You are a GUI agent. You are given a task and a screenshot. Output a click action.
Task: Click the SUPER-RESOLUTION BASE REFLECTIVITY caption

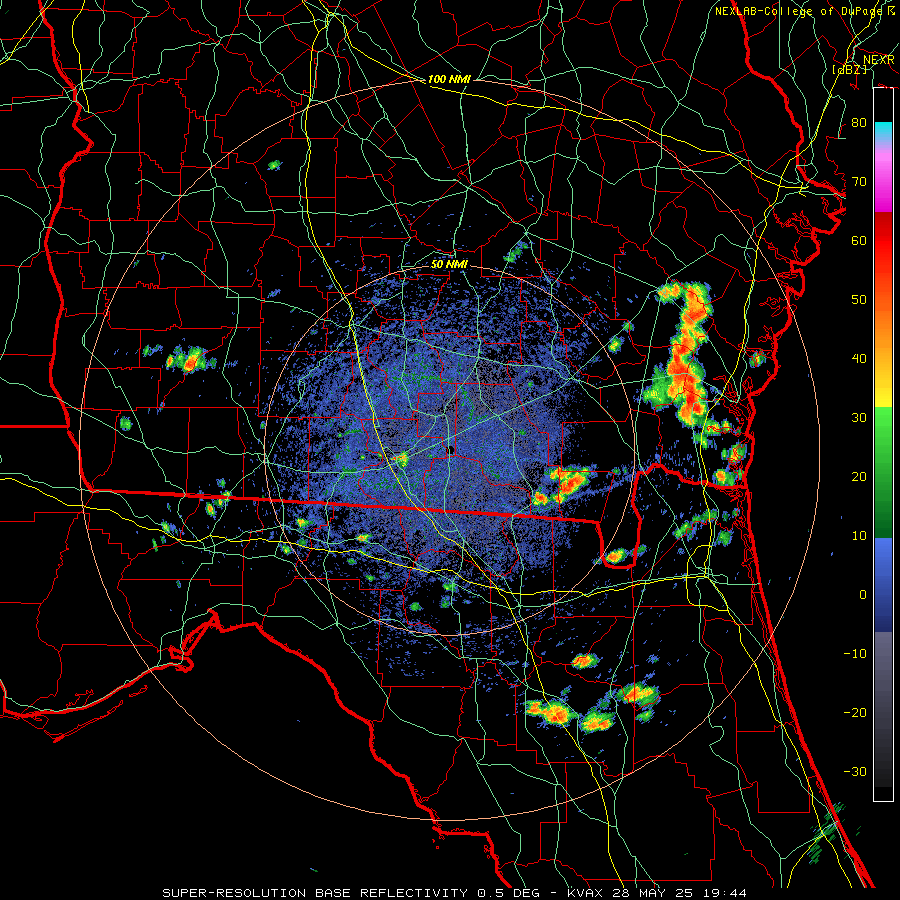pos(315,893)
